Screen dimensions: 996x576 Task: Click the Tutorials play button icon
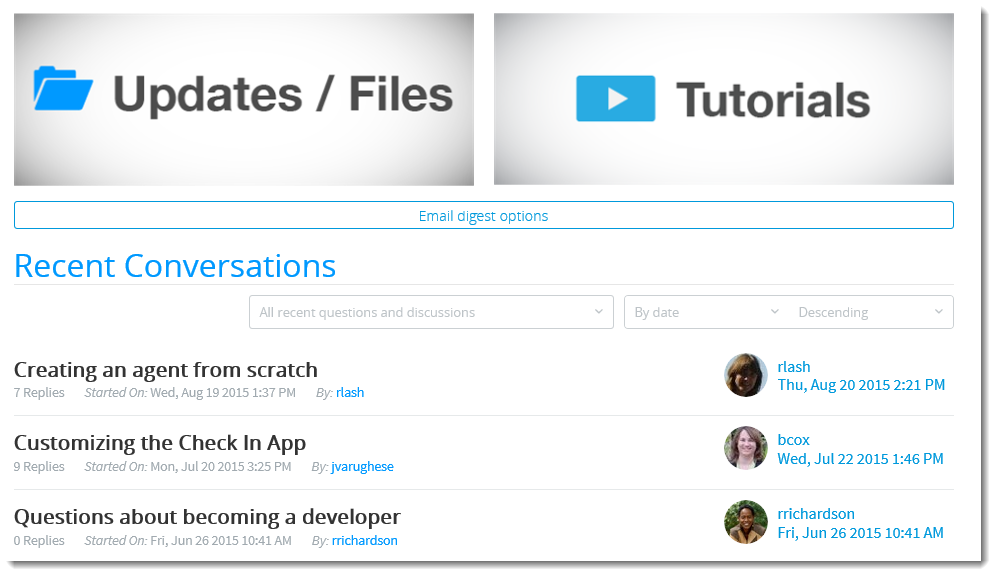tap(615, 98)
